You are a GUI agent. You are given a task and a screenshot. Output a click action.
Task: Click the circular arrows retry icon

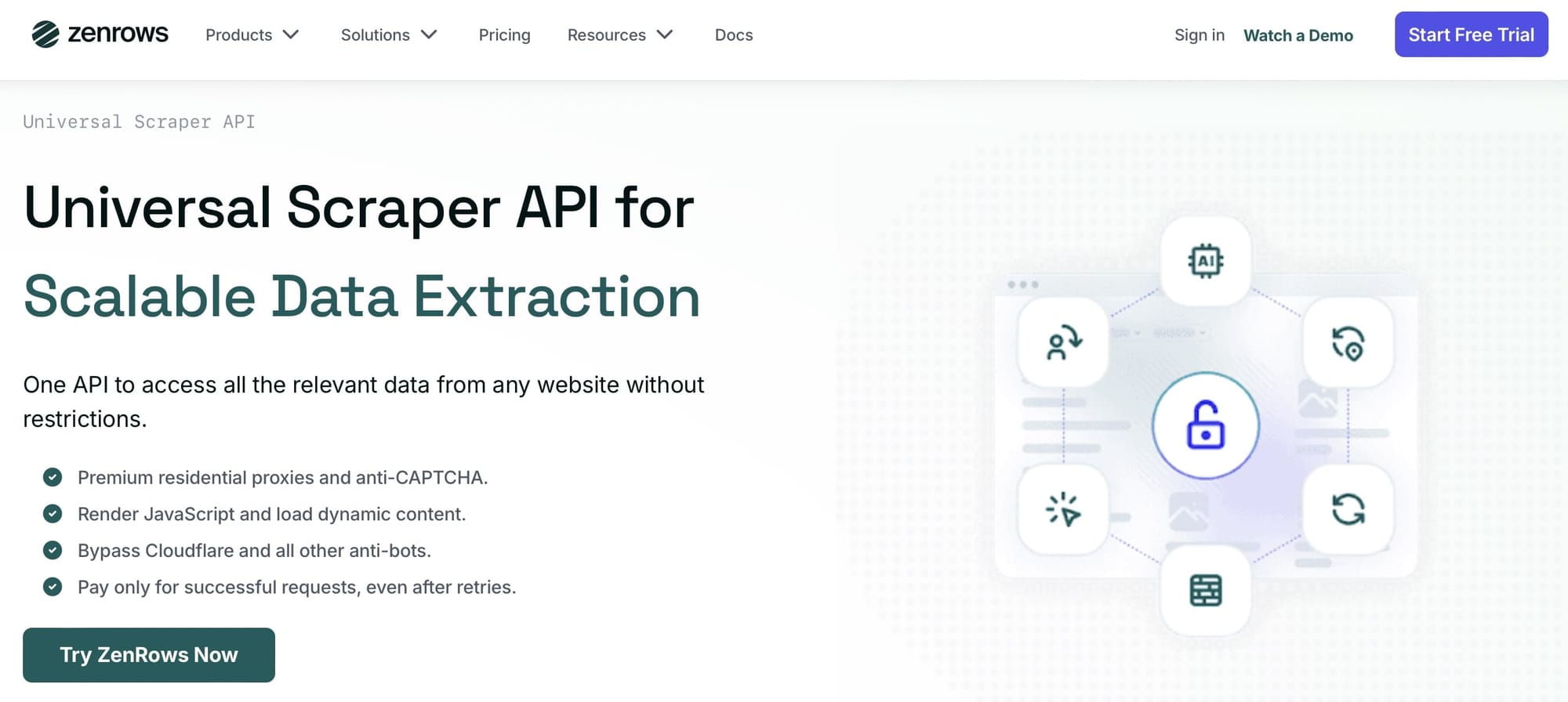coord(1348,509)
